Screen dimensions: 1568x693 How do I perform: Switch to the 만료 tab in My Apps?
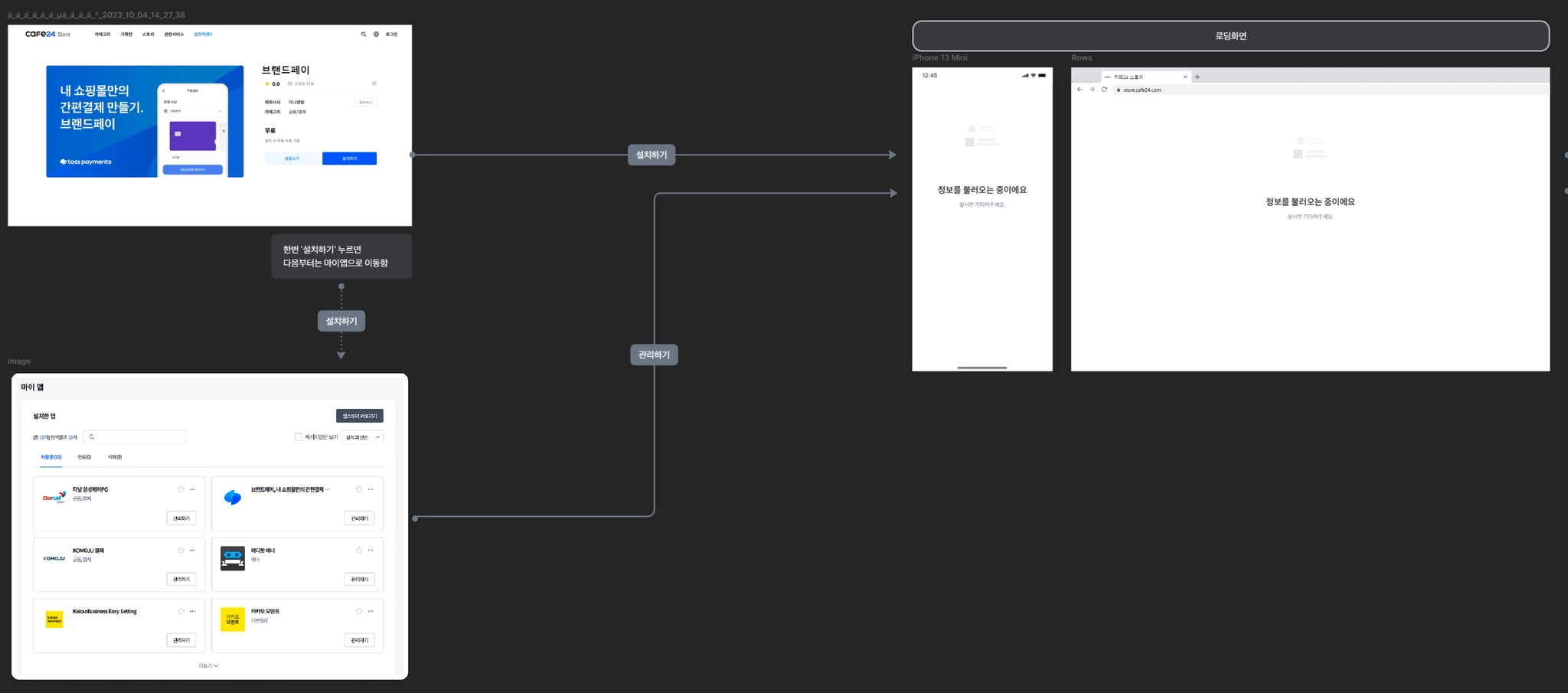click(x=84, y=457)
